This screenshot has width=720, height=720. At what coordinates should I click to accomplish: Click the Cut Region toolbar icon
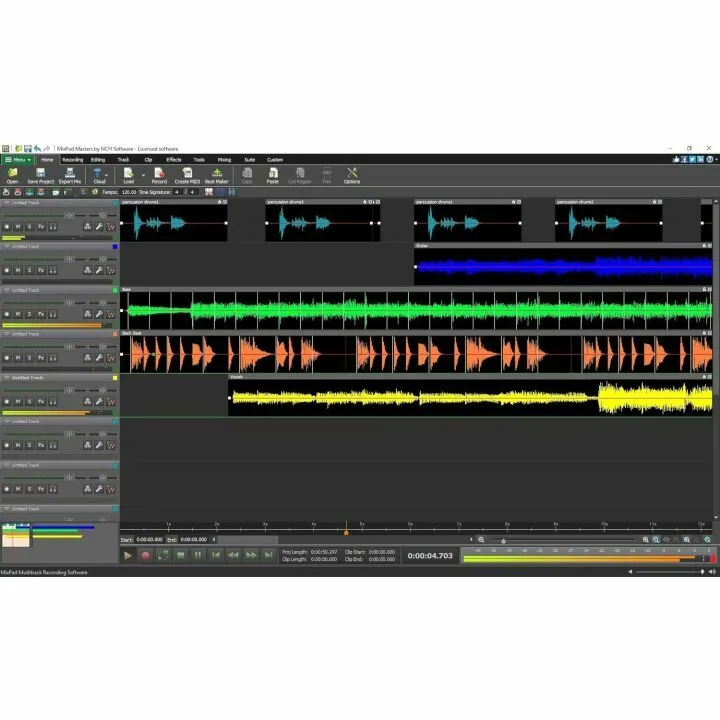point(299,175)
